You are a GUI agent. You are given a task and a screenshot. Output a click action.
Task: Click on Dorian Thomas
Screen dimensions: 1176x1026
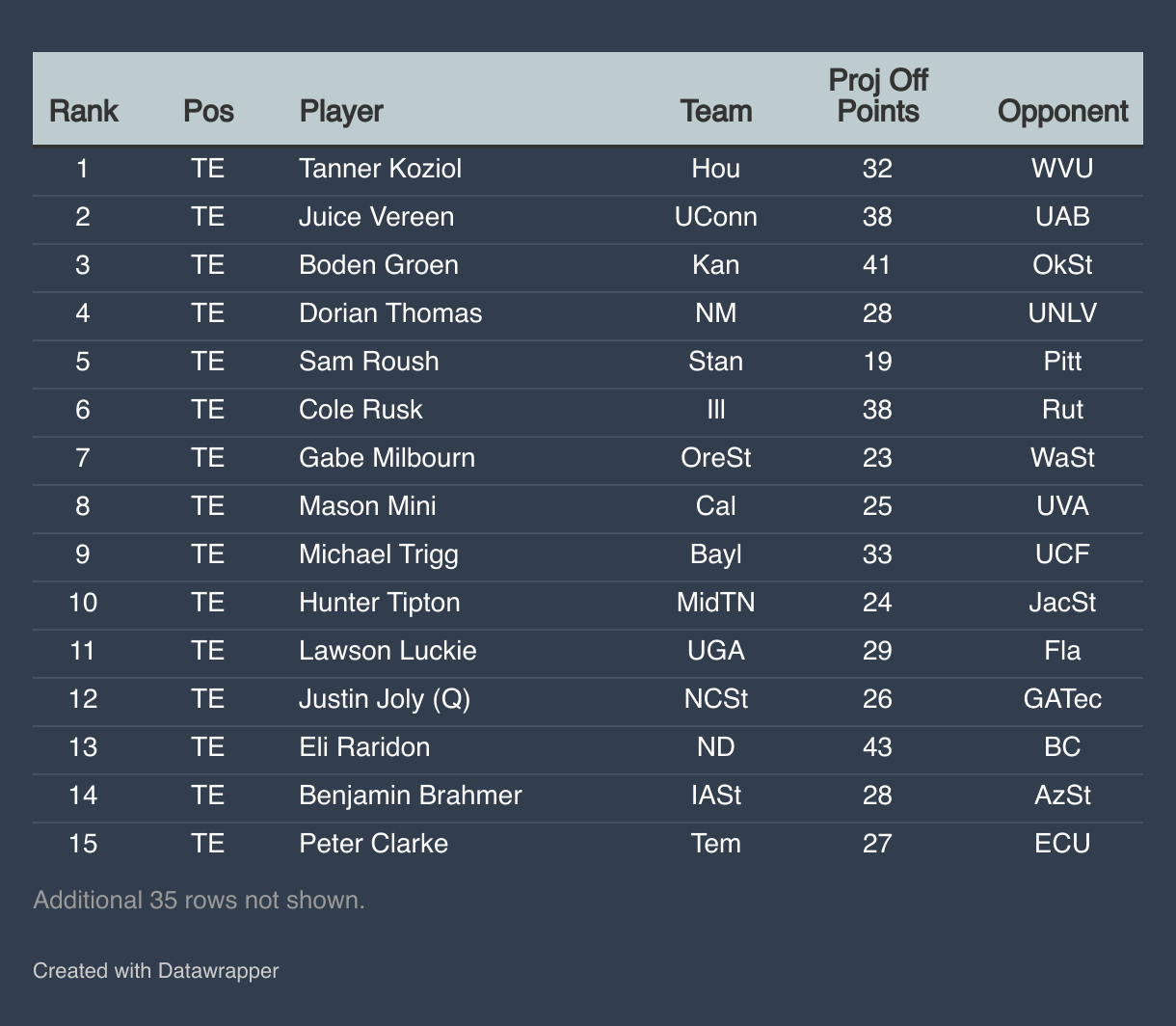(390, 313)
